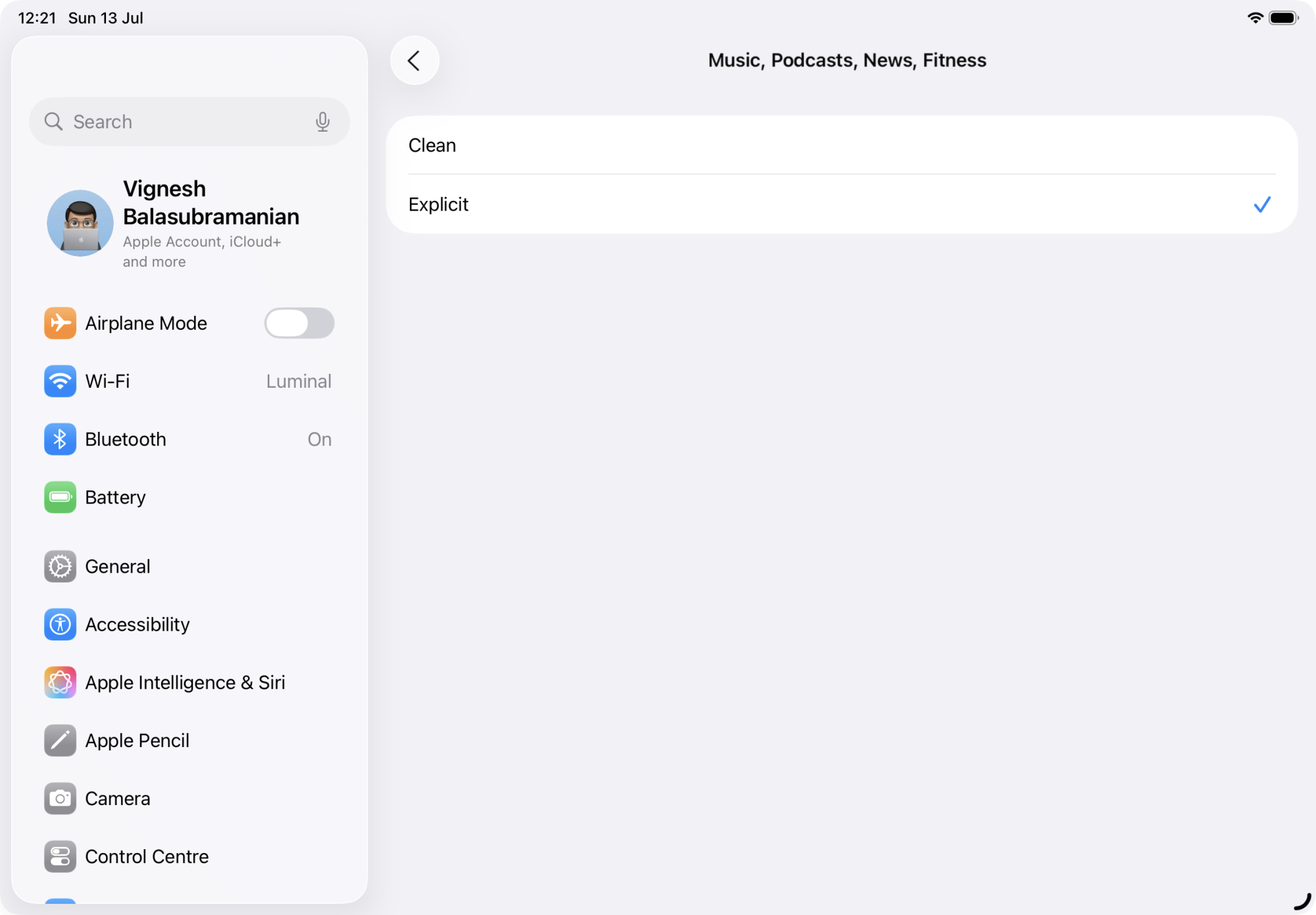
Task: Click the profile avatar picture
Action: [80, 223]
